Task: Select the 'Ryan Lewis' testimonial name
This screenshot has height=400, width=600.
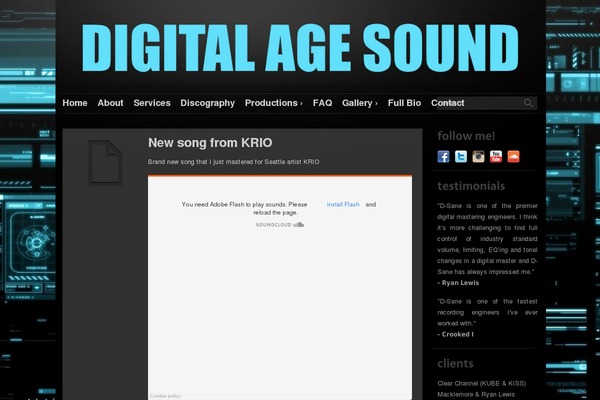Action: (460, 283)
